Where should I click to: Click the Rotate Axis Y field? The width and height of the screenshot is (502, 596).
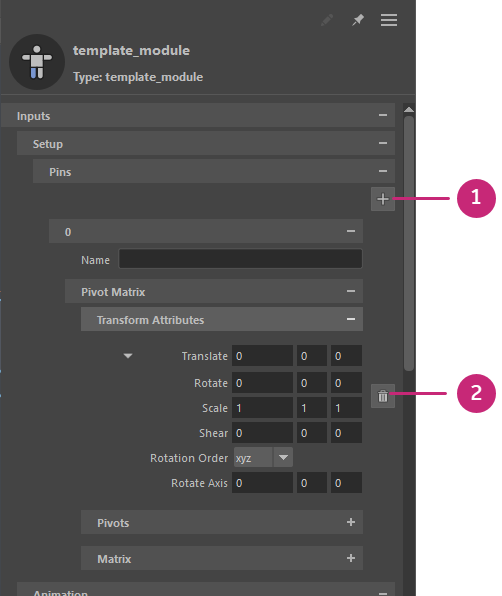point(312,483)
